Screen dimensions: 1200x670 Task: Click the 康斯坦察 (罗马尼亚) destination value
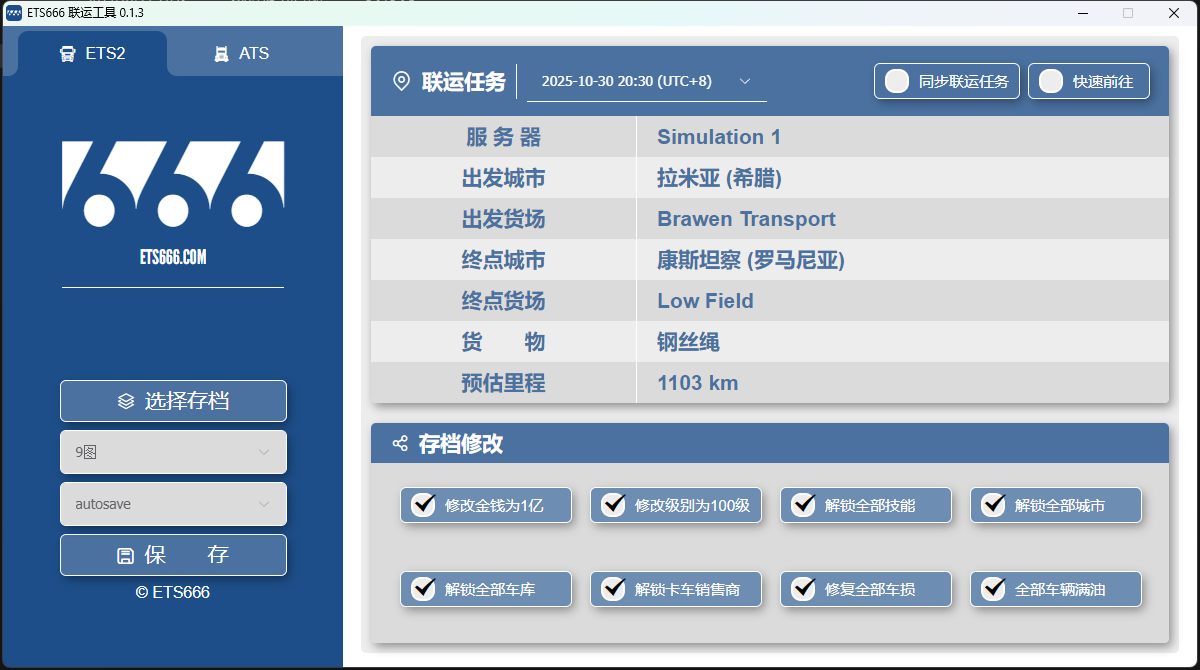pyautogui.click(x=751, y=260)
